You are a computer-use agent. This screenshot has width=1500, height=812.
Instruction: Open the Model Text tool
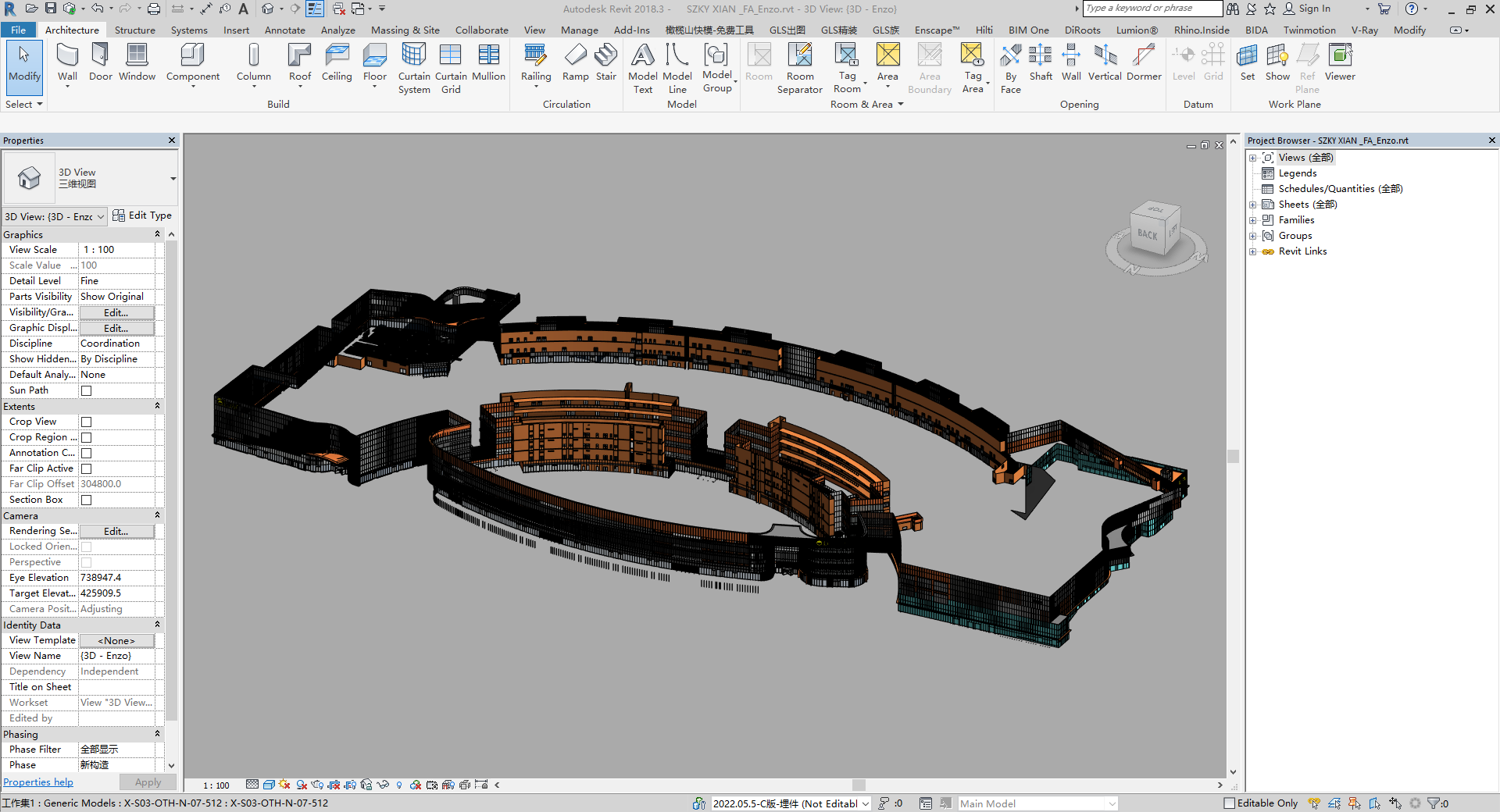click(643, 68)
